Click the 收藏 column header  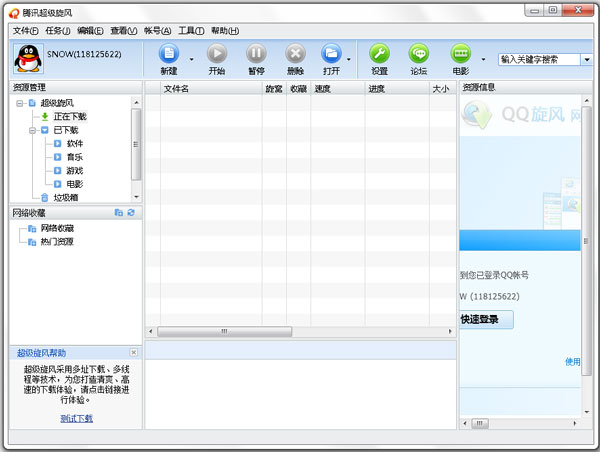299,89
